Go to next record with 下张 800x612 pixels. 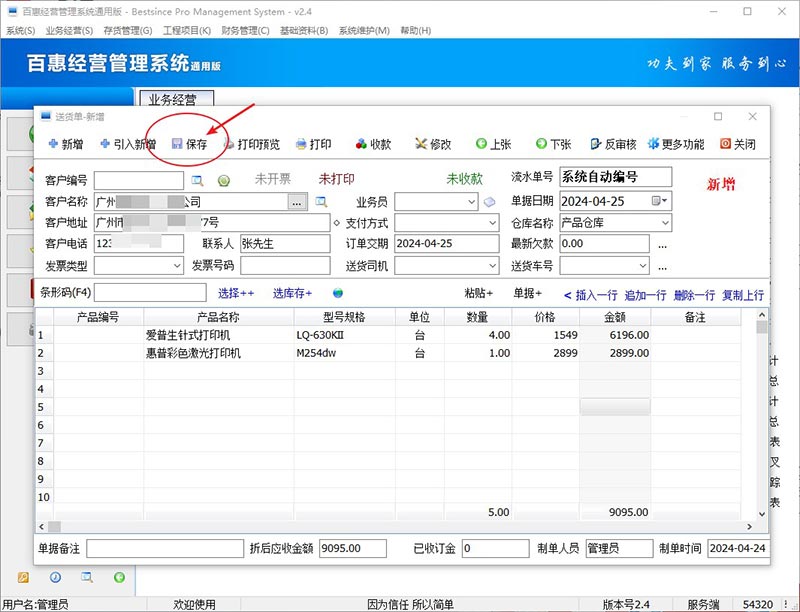click(x=554, y=144)
